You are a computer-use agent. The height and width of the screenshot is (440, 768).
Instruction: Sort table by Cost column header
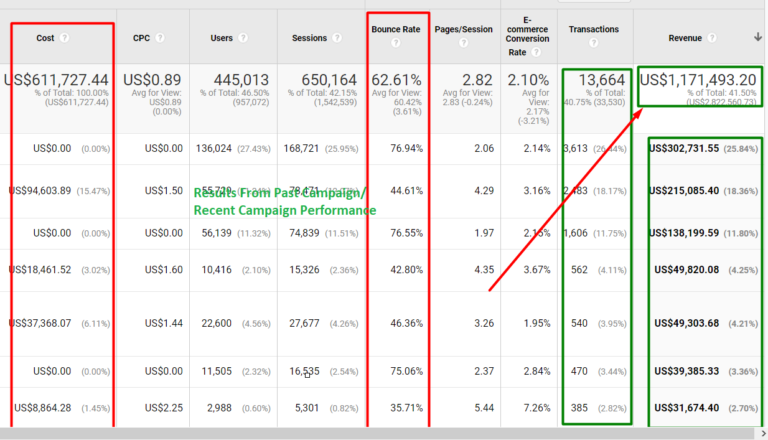click(x=45, y=38)
